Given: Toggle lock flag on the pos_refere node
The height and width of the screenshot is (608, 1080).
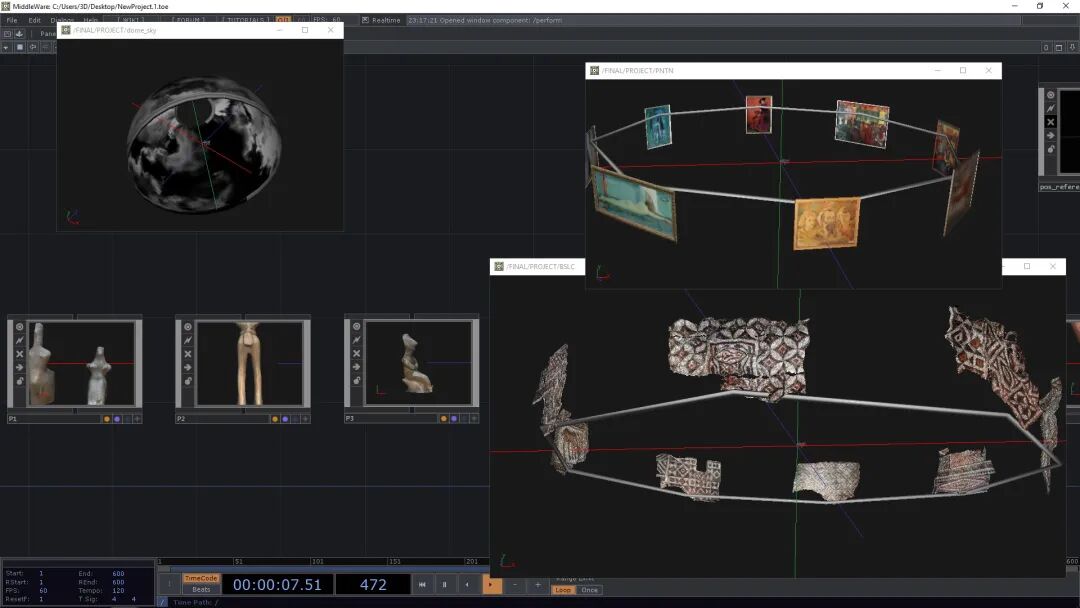Looking at the screenshot, I should pos(1050,149).
